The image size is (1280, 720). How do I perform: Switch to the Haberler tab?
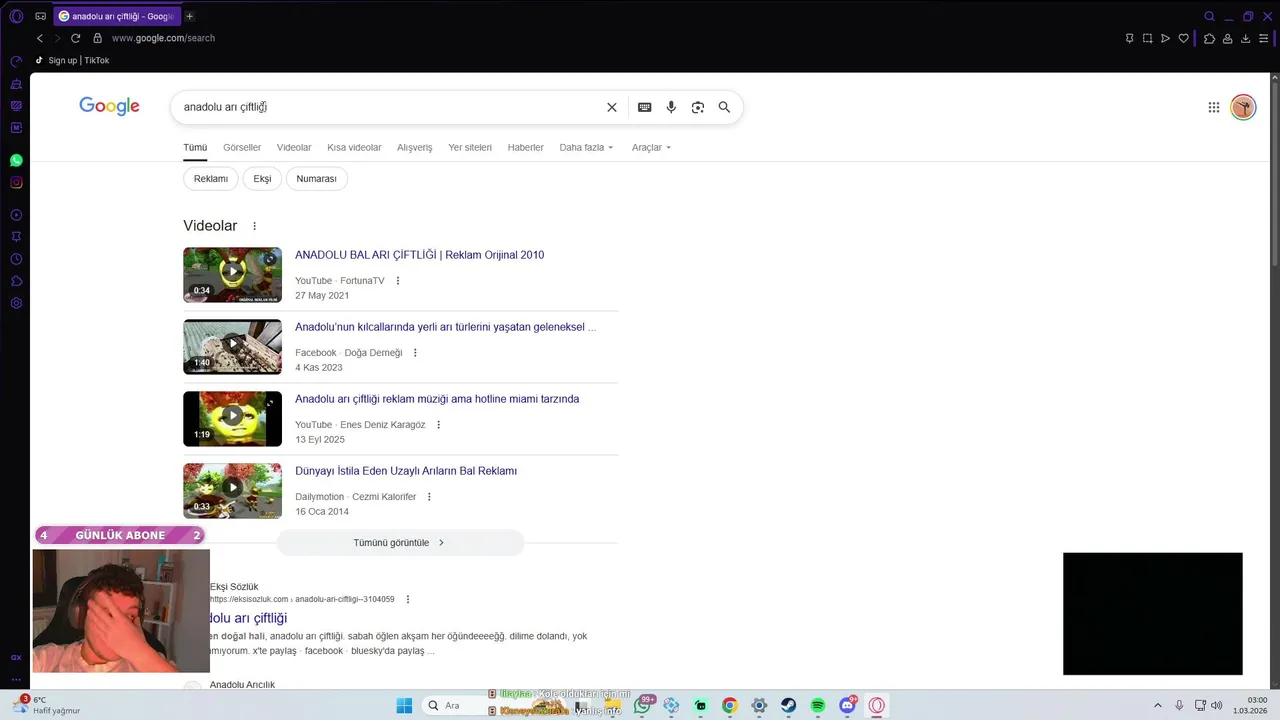pyautogui.click(x=526, y=147)
